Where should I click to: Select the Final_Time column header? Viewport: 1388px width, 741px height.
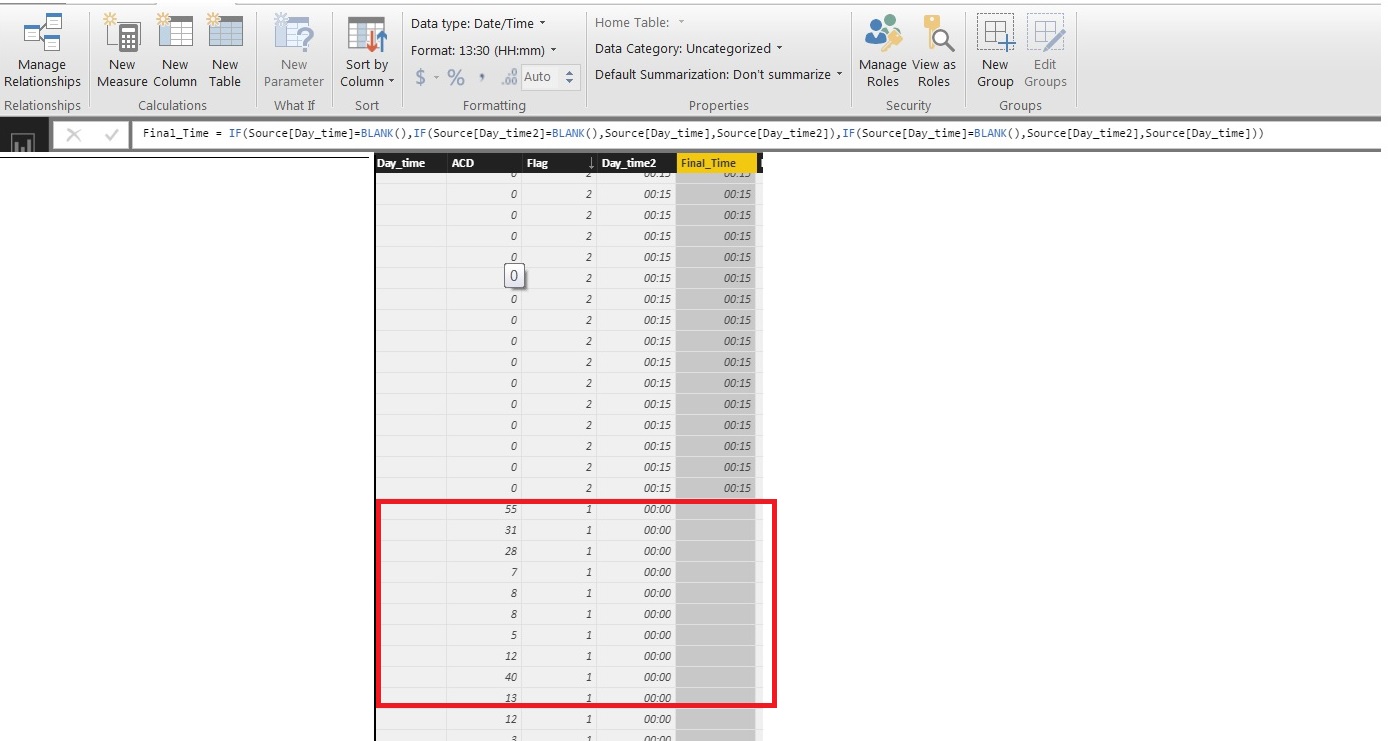pos(716,163)
